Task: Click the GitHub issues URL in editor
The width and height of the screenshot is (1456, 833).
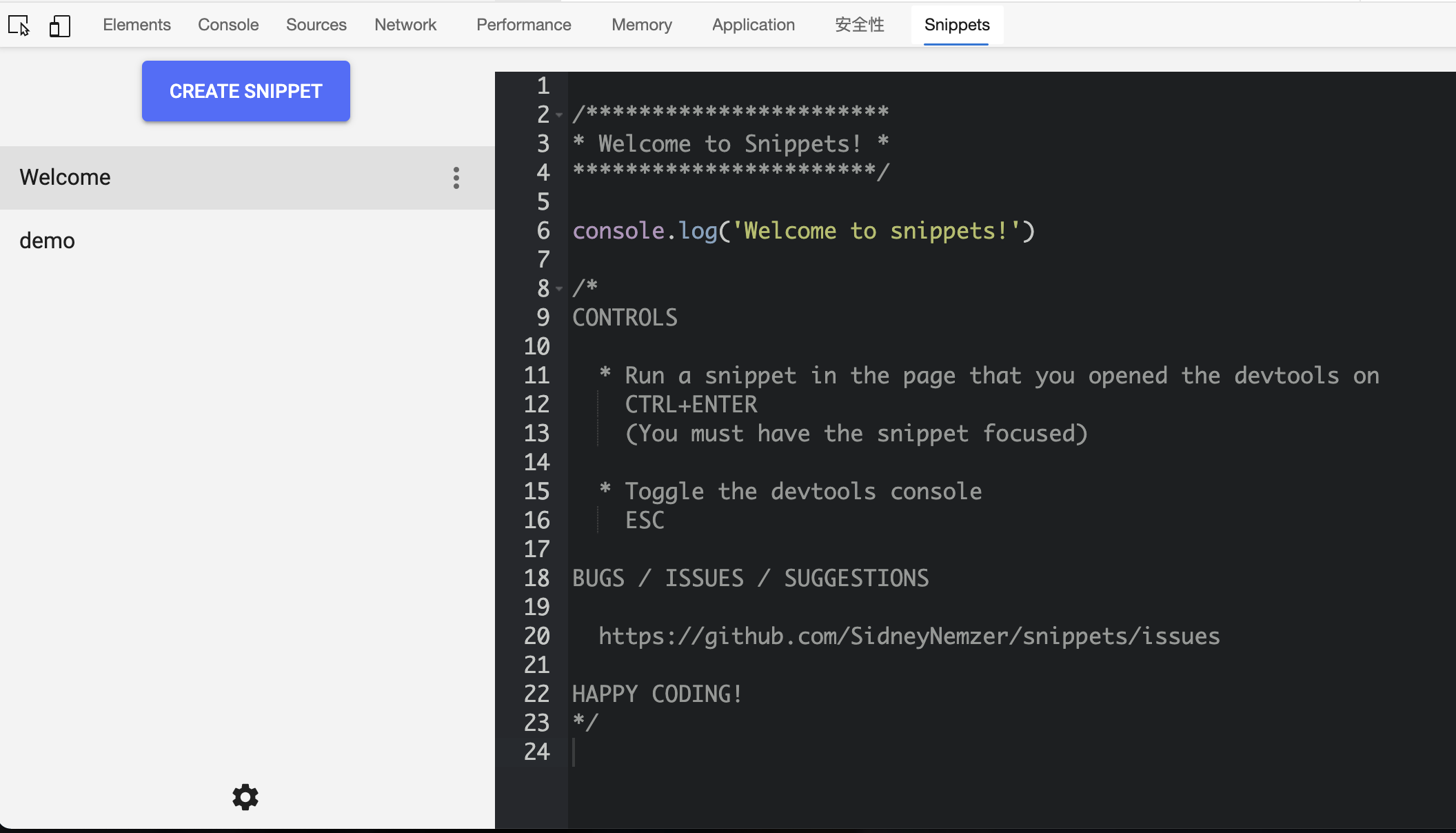Action: tap(909, 636)
